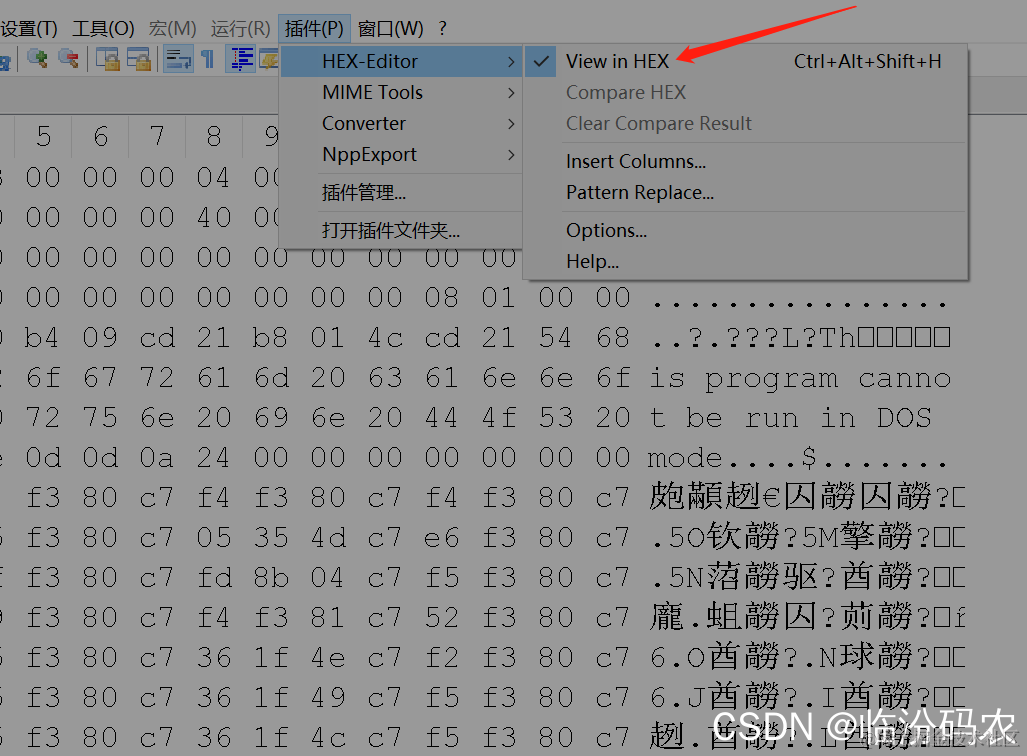Expand the HEX-Editor submenu arrow
The image size is (1027, 756).
pos(511,62)
